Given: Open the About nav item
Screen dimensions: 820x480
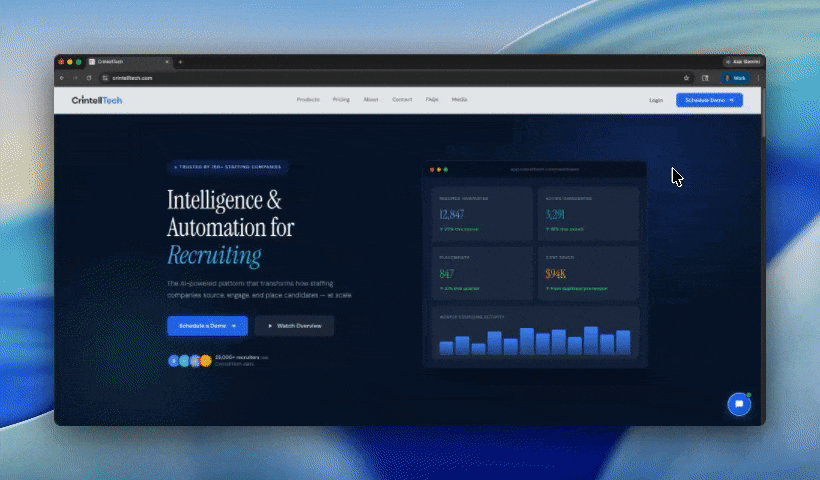Looking at the screenshot, I should [x=371, y=99].
